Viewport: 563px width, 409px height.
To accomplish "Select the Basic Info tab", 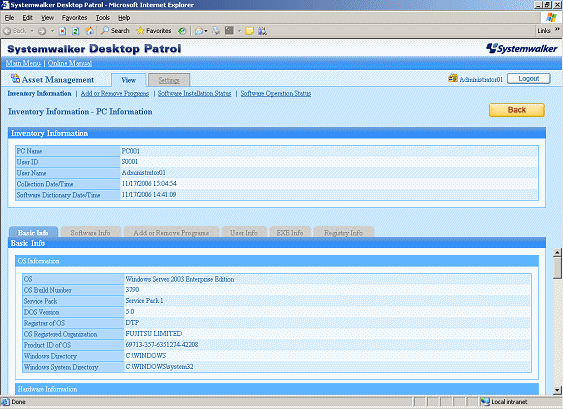I will tap(33, 232).
